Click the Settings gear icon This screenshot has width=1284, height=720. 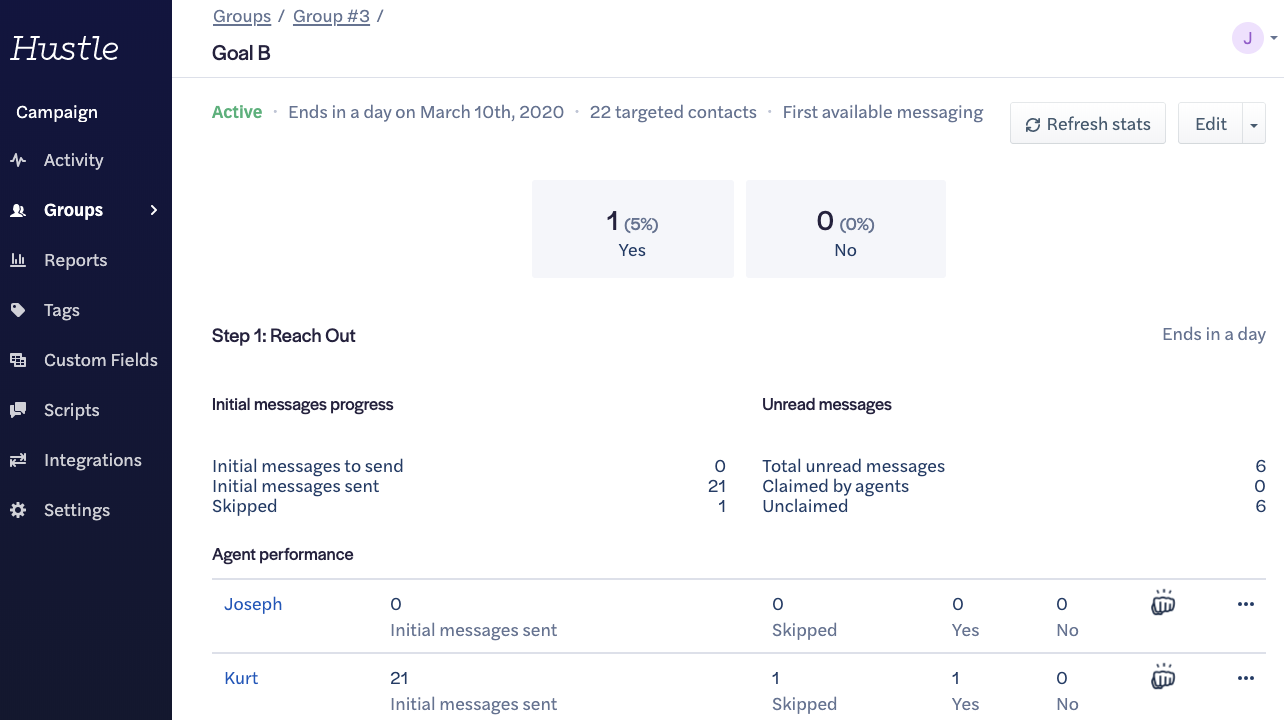point(18,510)
